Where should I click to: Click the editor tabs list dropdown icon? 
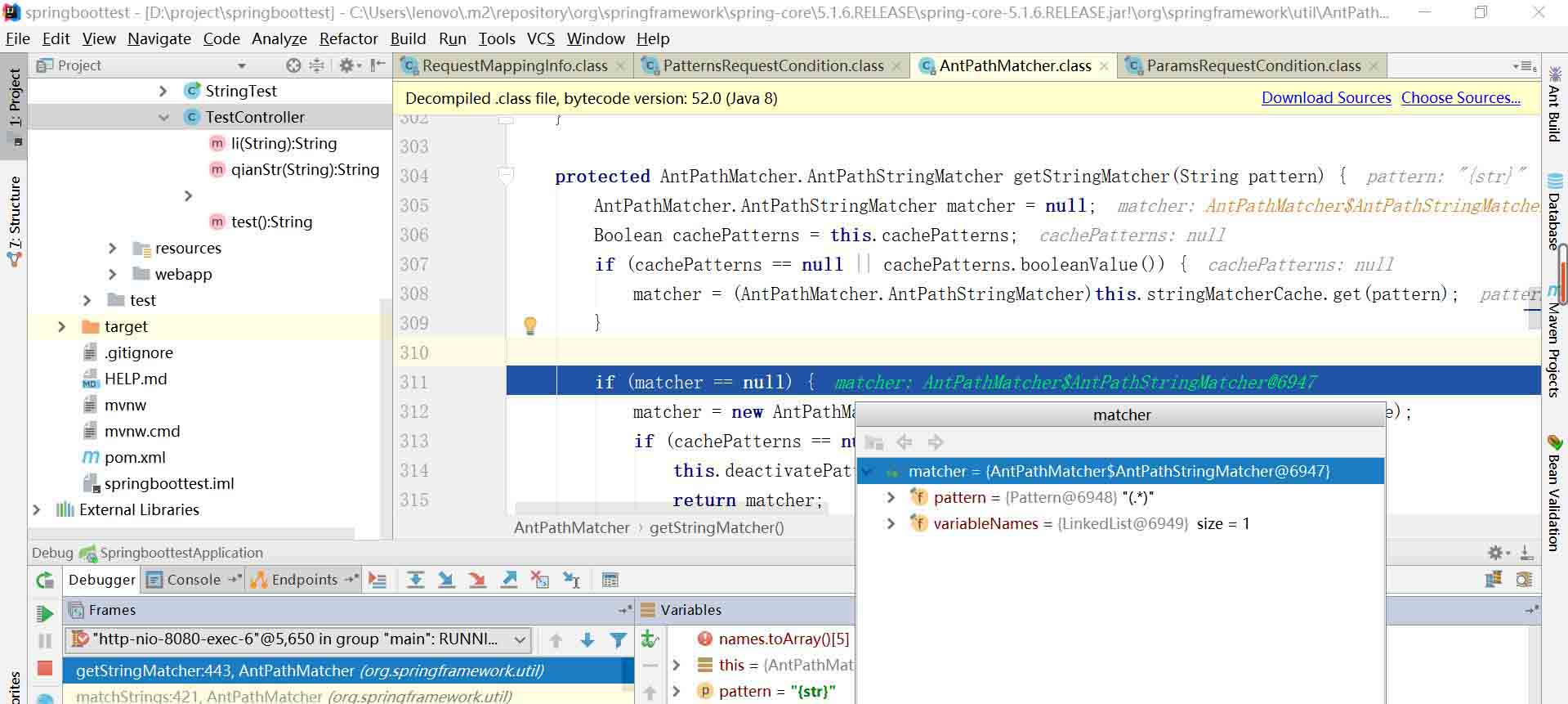1525,66
